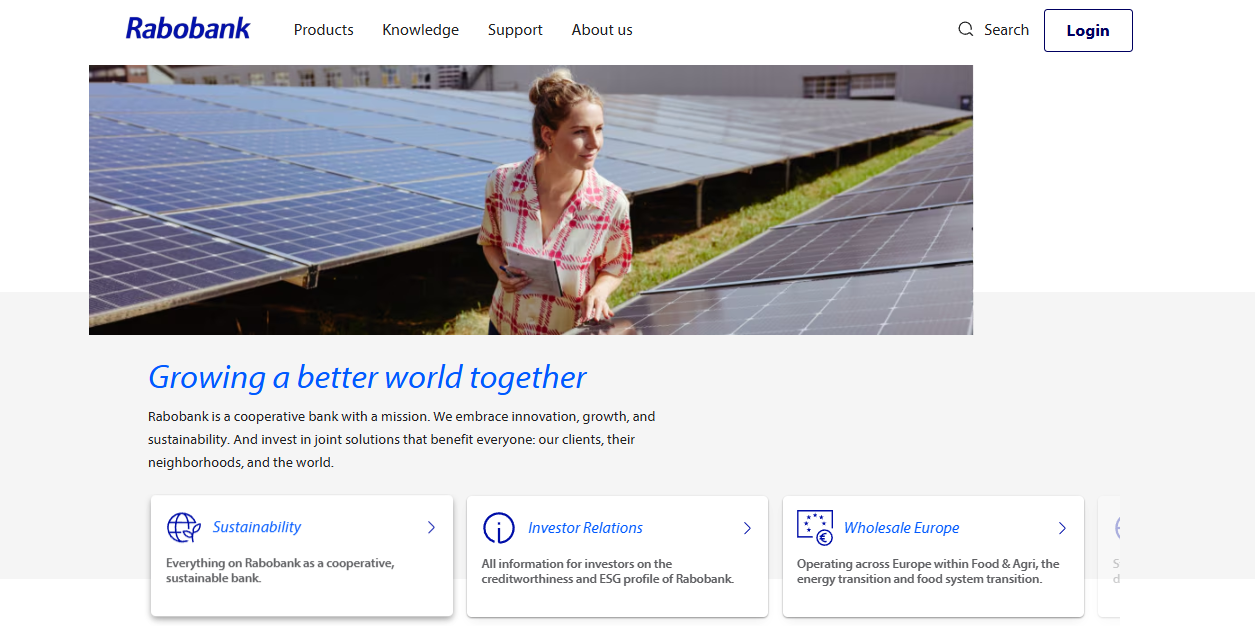The image size is (1255, 626).
Task: Open the Sustainability title link
Action: [x=257, y=527]
